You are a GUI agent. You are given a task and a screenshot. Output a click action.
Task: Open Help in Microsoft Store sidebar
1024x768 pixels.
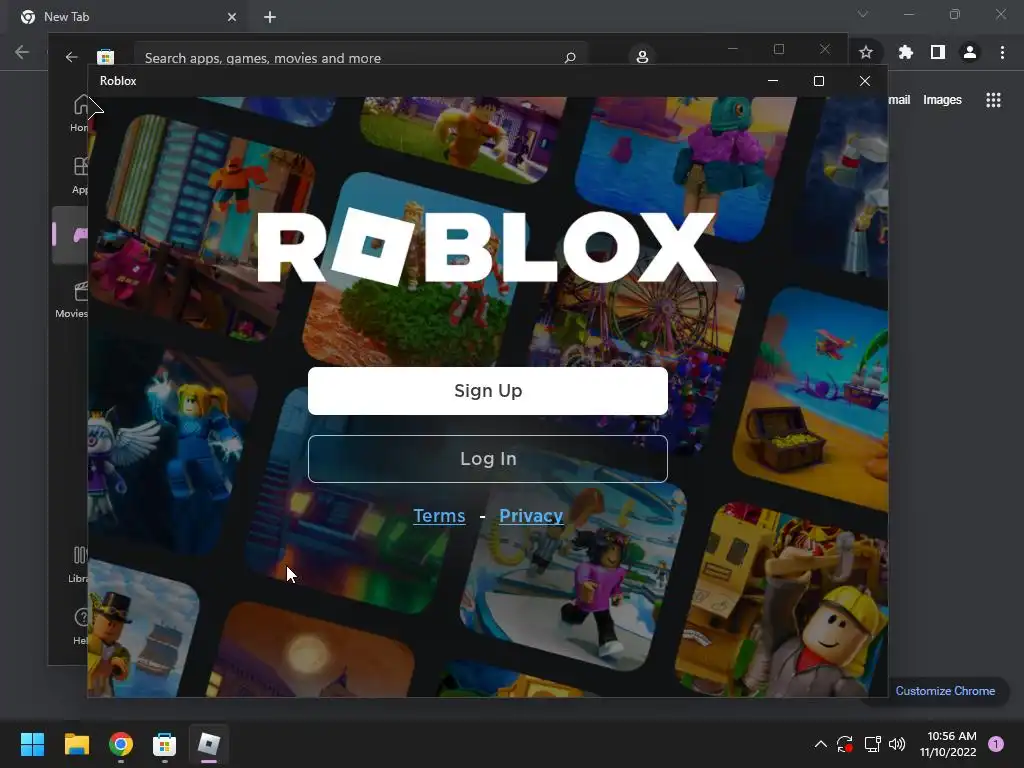click(x=80, y=626)
